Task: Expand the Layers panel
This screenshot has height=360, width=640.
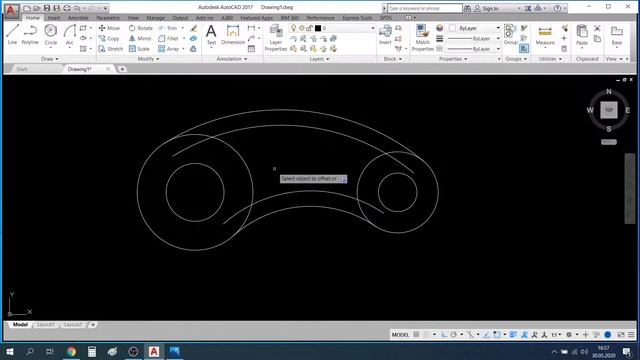Action: coord(319,59)
